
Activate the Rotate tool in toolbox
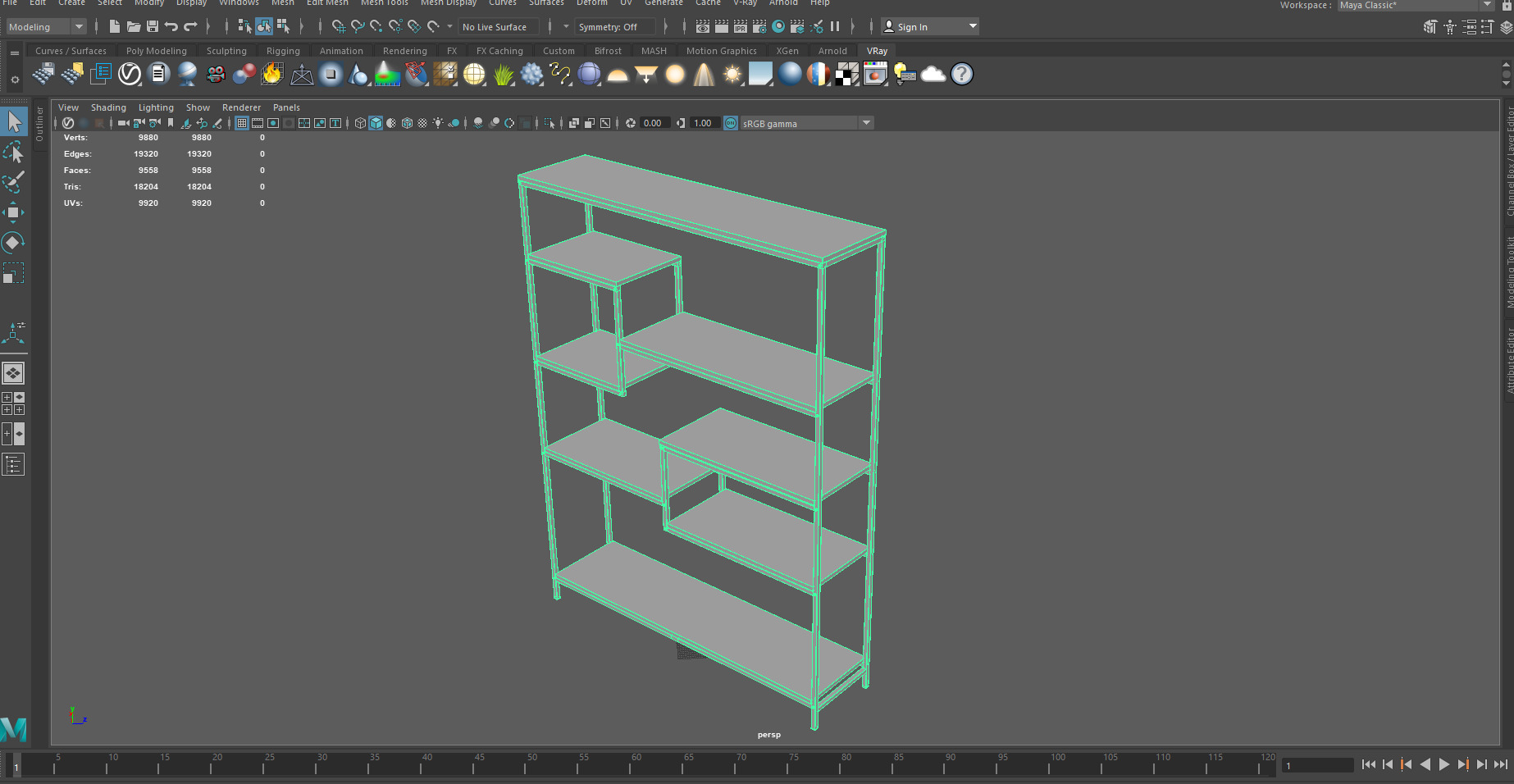(14, 243)
